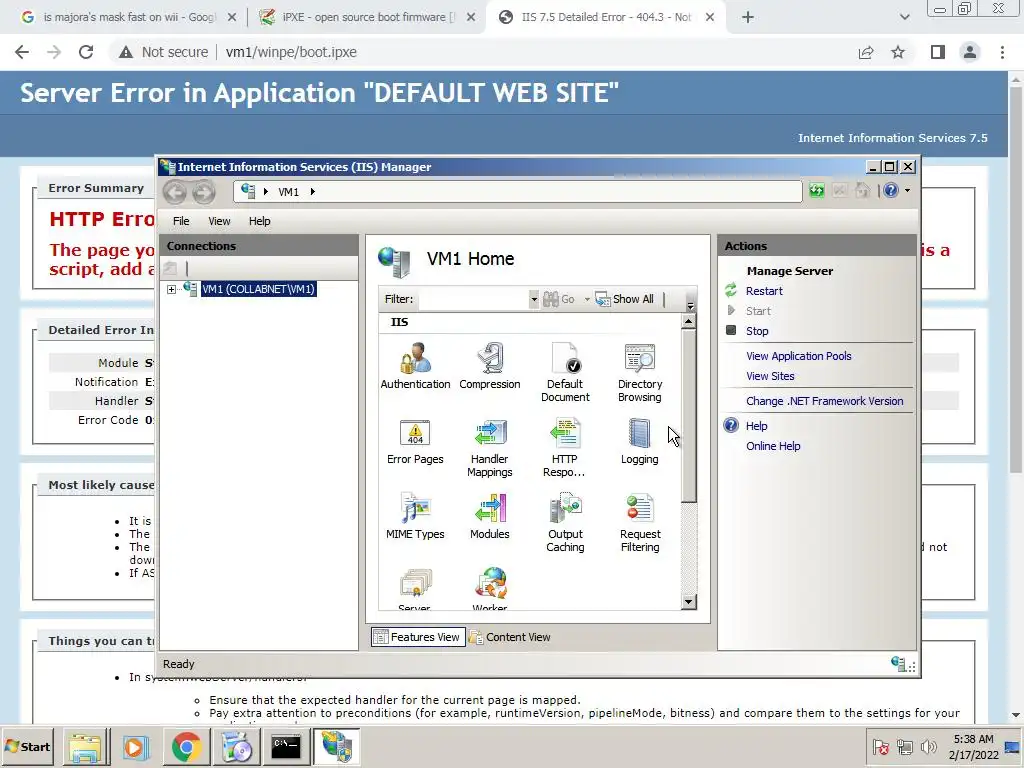Image resolution: width=1024 pixels, height=768 pixels.
Task: Open Command Prompt from the taskbar
Action: click(286, 746)
